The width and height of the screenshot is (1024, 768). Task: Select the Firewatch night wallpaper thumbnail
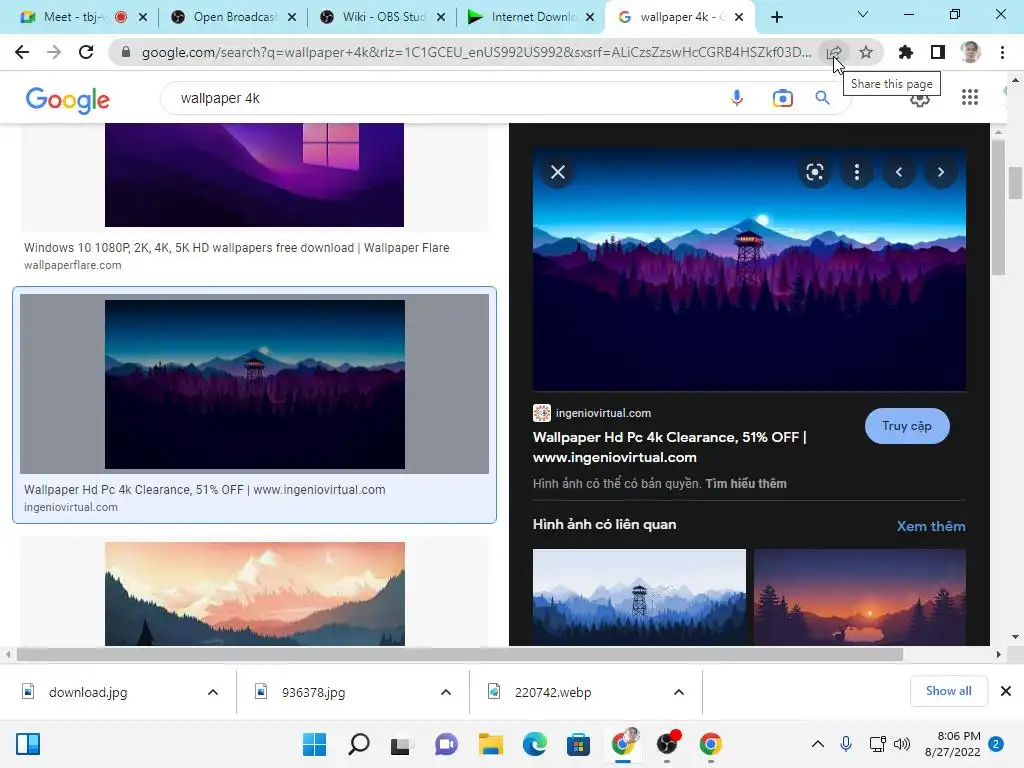255,384
